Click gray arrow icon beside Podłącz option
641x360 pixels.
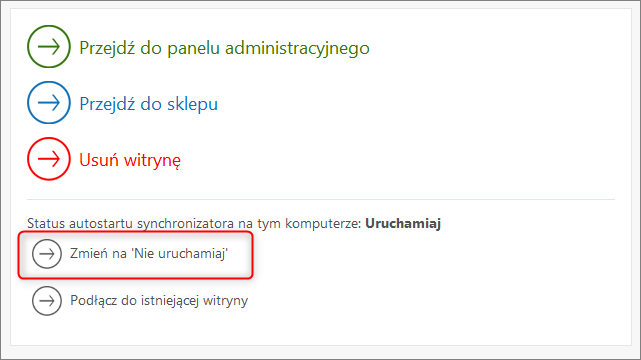[x=47, y=301]
